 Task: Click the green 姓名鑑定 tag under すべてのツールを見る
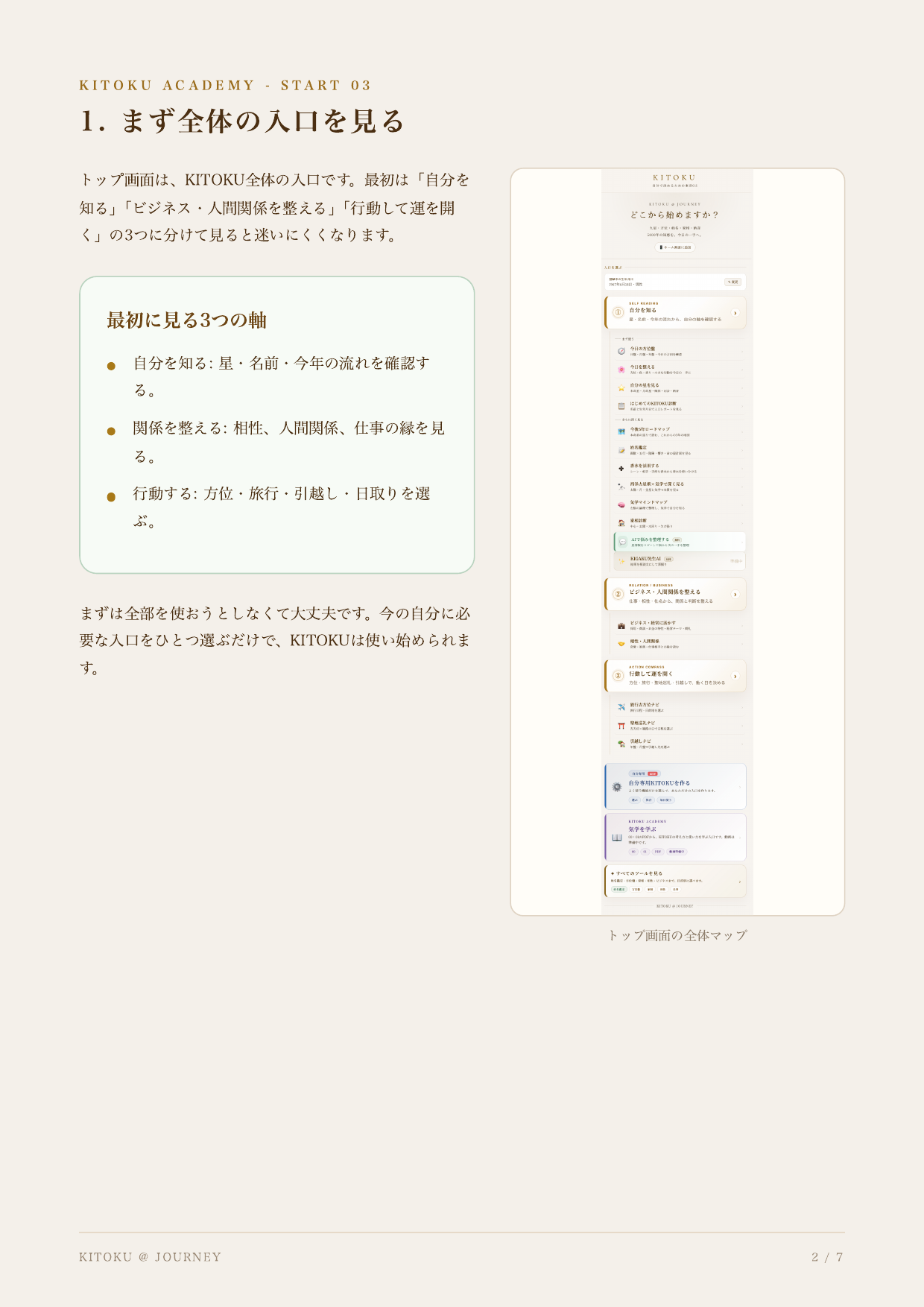619,889
